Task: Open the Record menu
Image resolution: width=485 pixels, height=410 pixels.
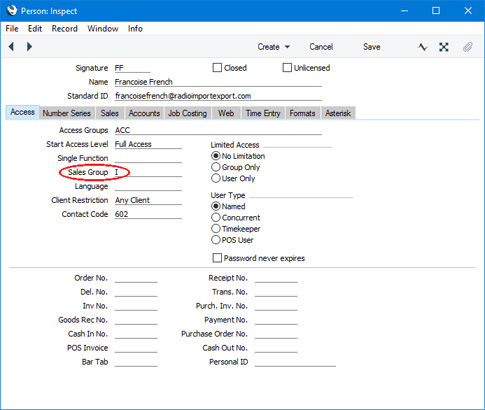Action: click(64, 29)
